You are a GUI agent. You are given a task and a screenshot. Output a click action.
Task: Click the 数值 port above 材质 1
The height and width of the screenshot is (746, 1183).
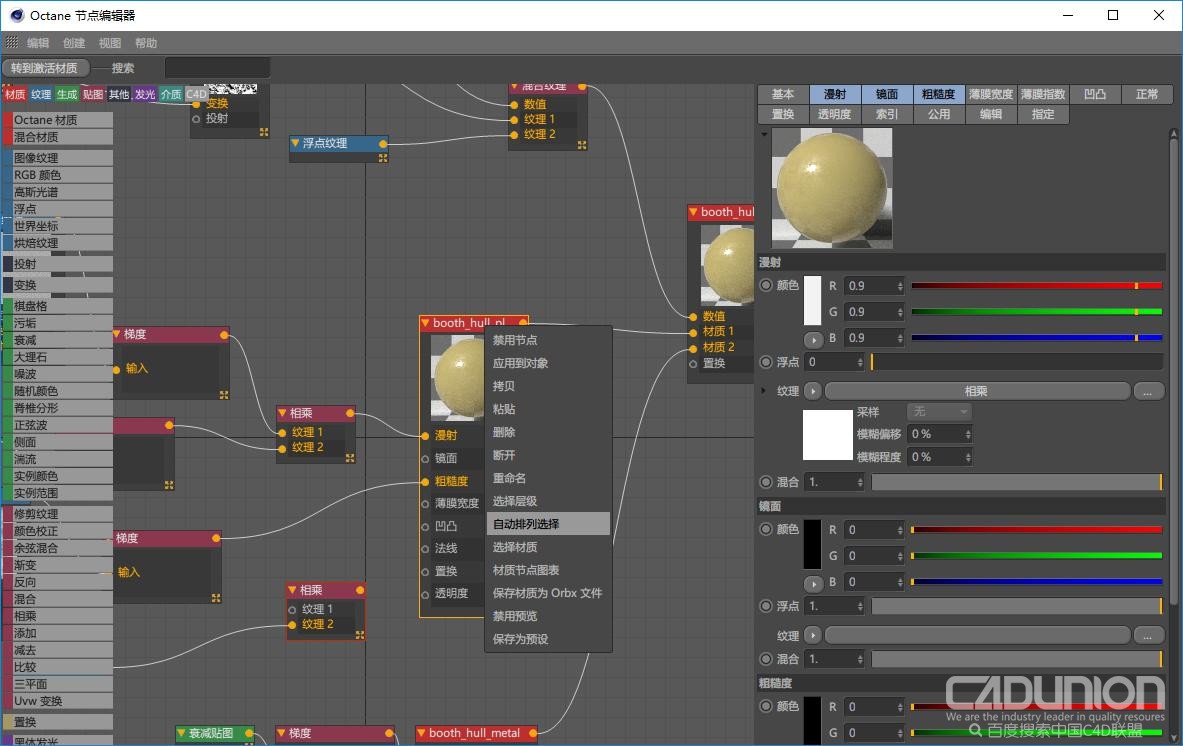pos(693,316)
